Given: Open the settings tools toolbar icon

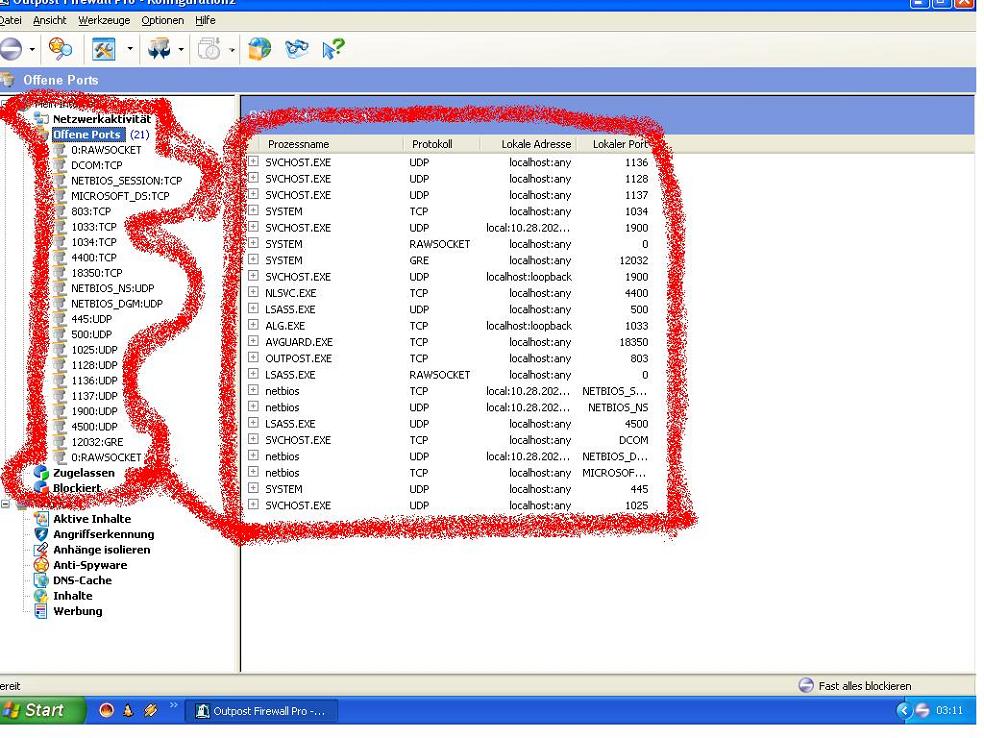Looking at the screenshot, I should tap(104, 49).
